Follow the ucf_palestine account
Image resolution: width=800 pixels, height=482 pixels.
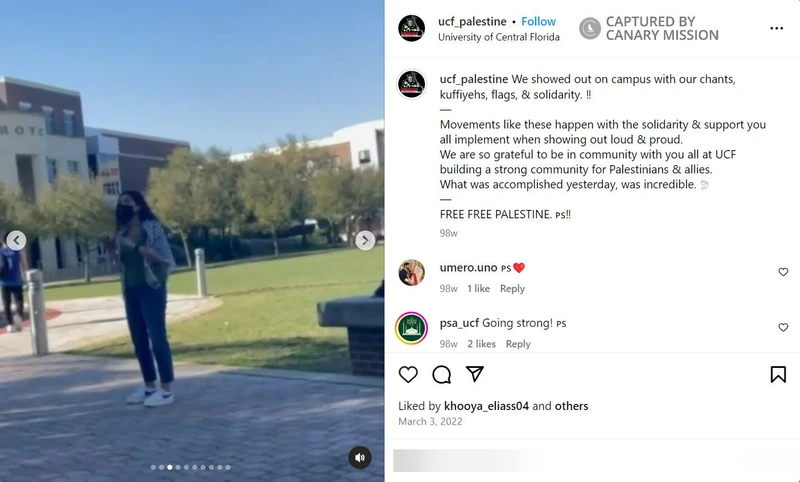(x=538, y=21)
